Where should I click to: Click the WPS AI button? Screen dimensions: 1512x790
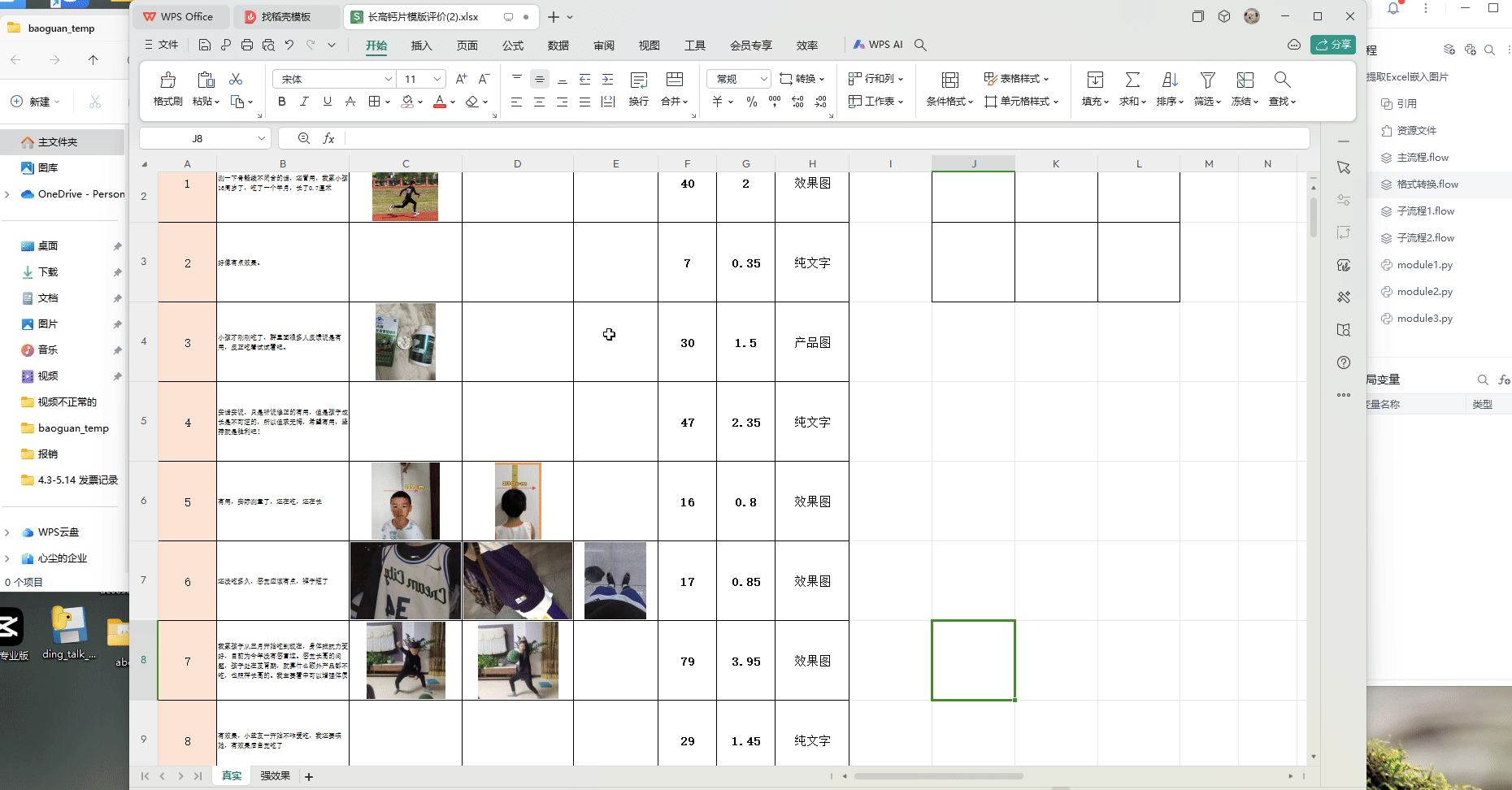point(878,45)
